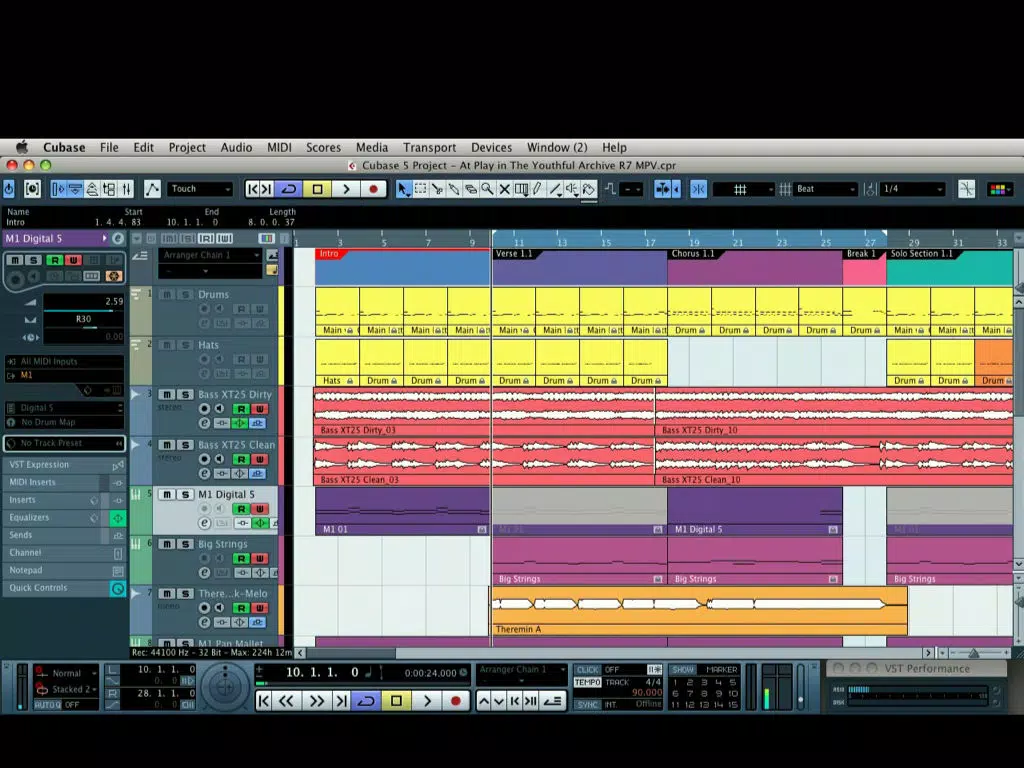
Task: Select the Play speaker tool in toolbar
Action: (572, 189)
